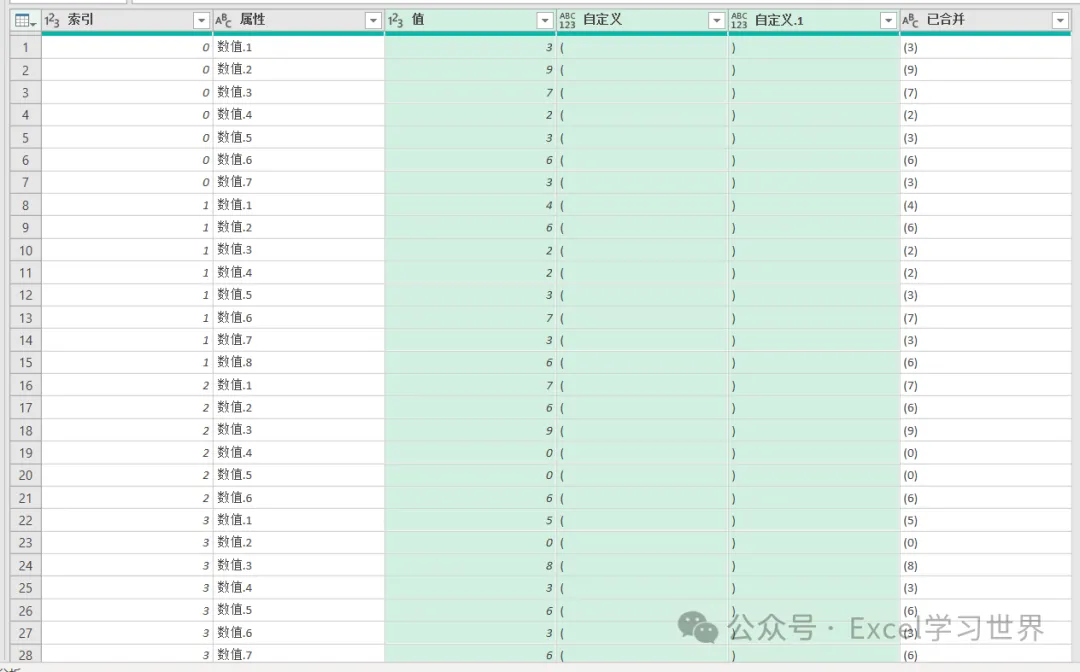
Task: Click 索引 cell 0 in row 1
Action: coord(127,48)
